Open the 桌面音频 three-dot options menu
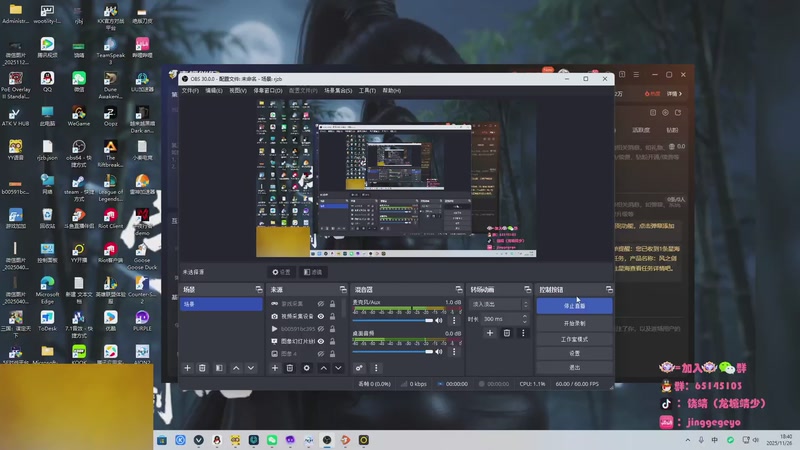Image resolution: width=800 pixels, height=450 pixels. coord(455,351)
